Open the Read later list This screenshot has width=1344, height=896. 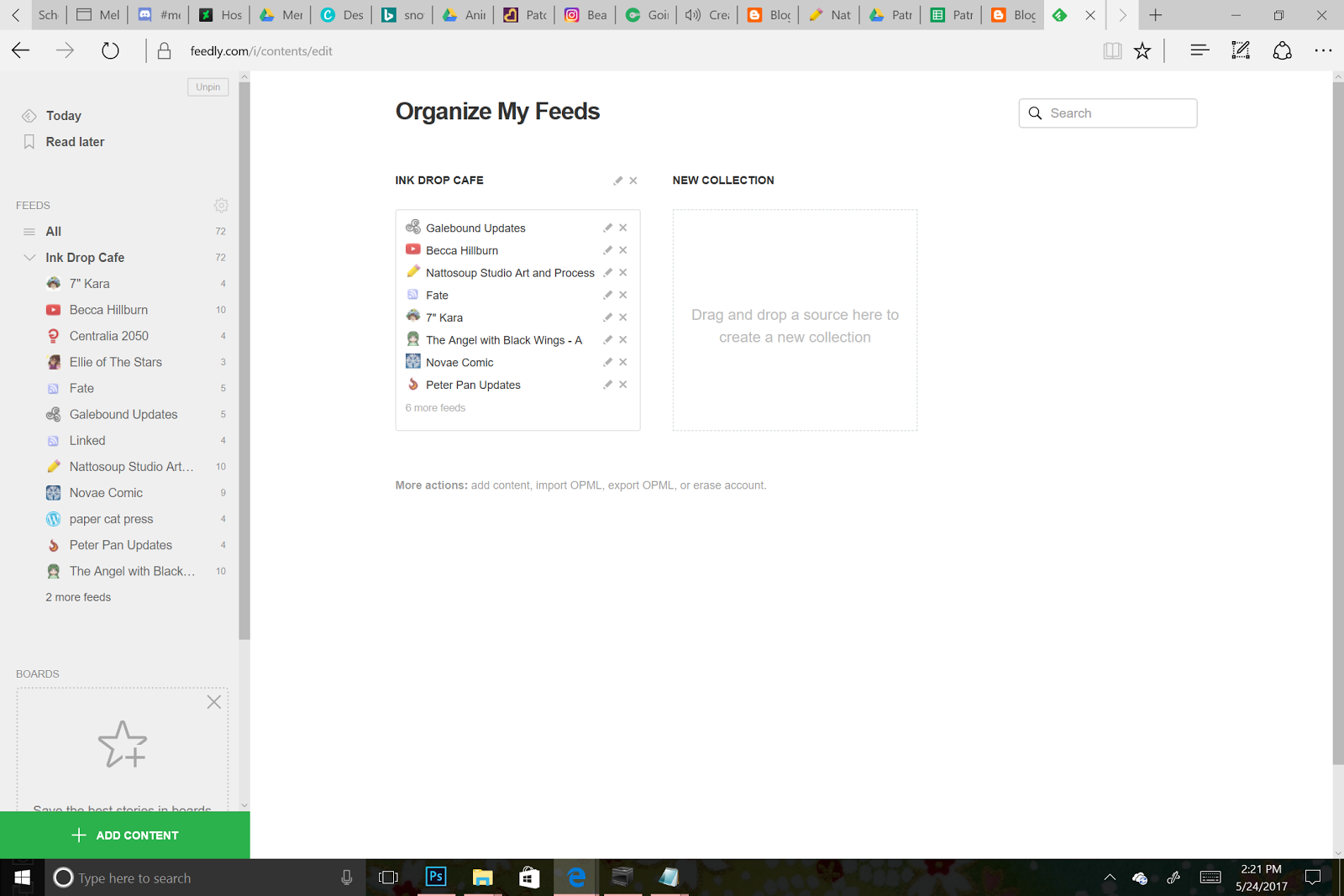pyautogui.click(x=75, y=142)
